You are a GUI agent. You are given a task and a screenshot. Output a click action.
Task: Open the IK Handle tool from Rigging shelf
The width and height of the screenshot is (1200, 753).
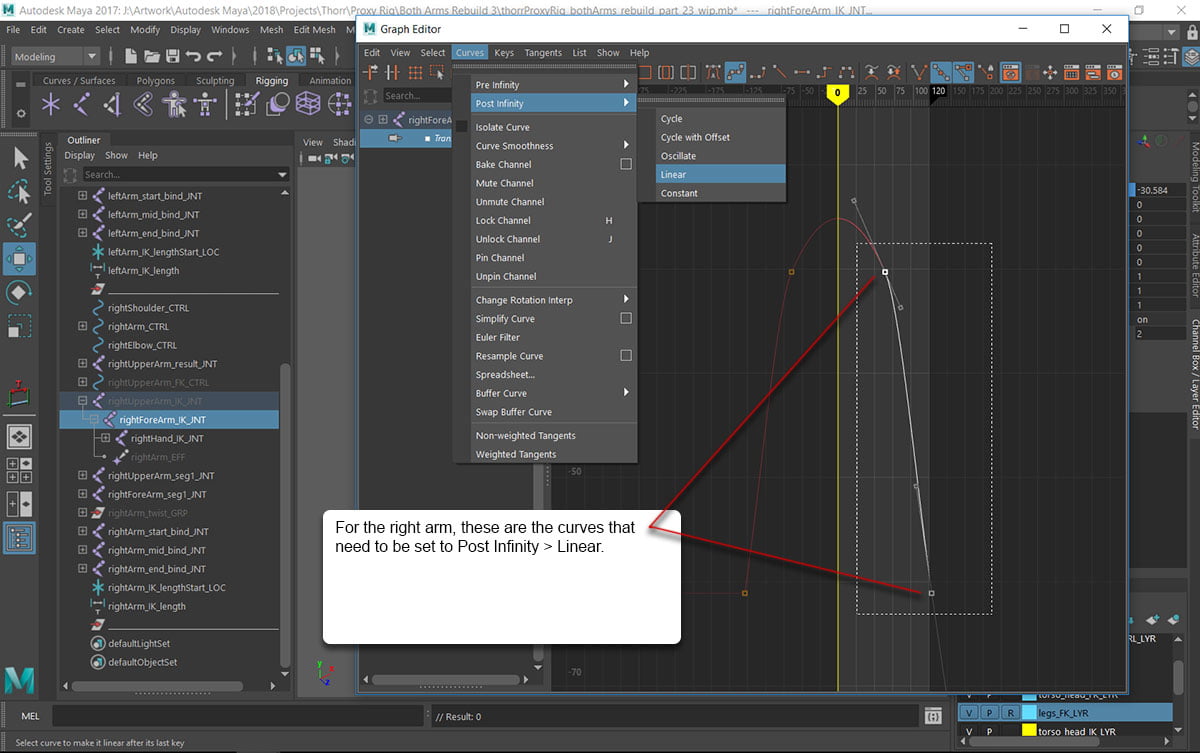point(81,103)
